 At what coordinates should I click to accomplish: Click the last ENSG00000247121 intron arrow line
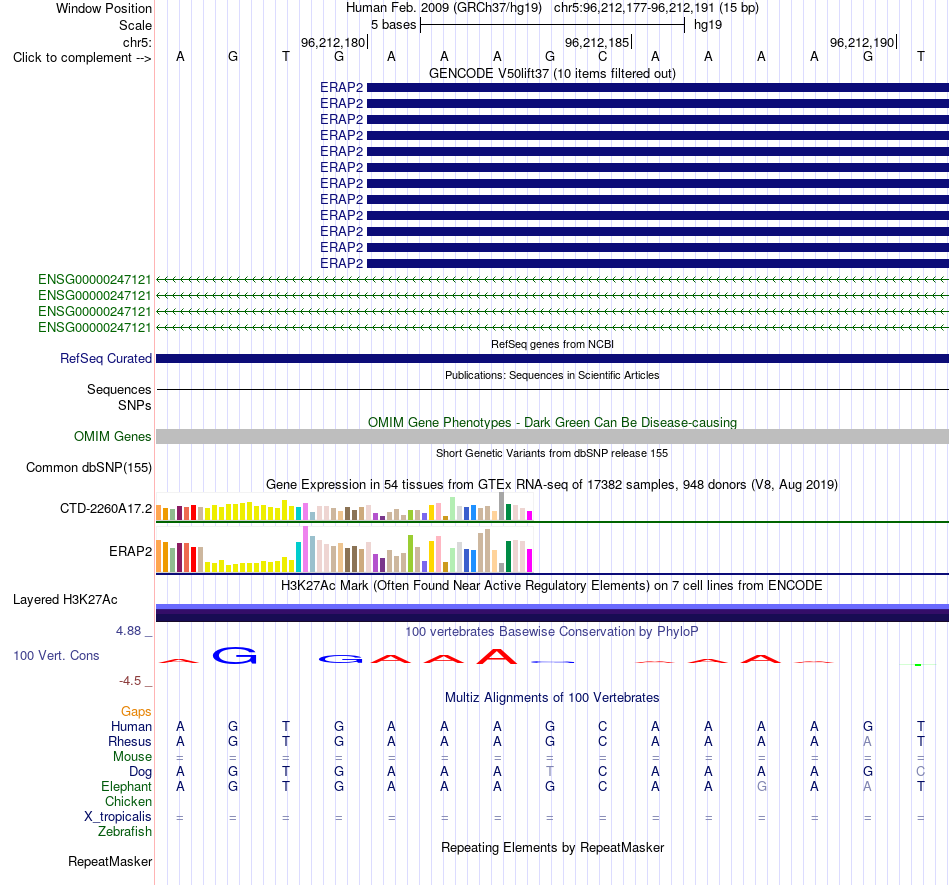pyautogui.click(x=552, y=328)
